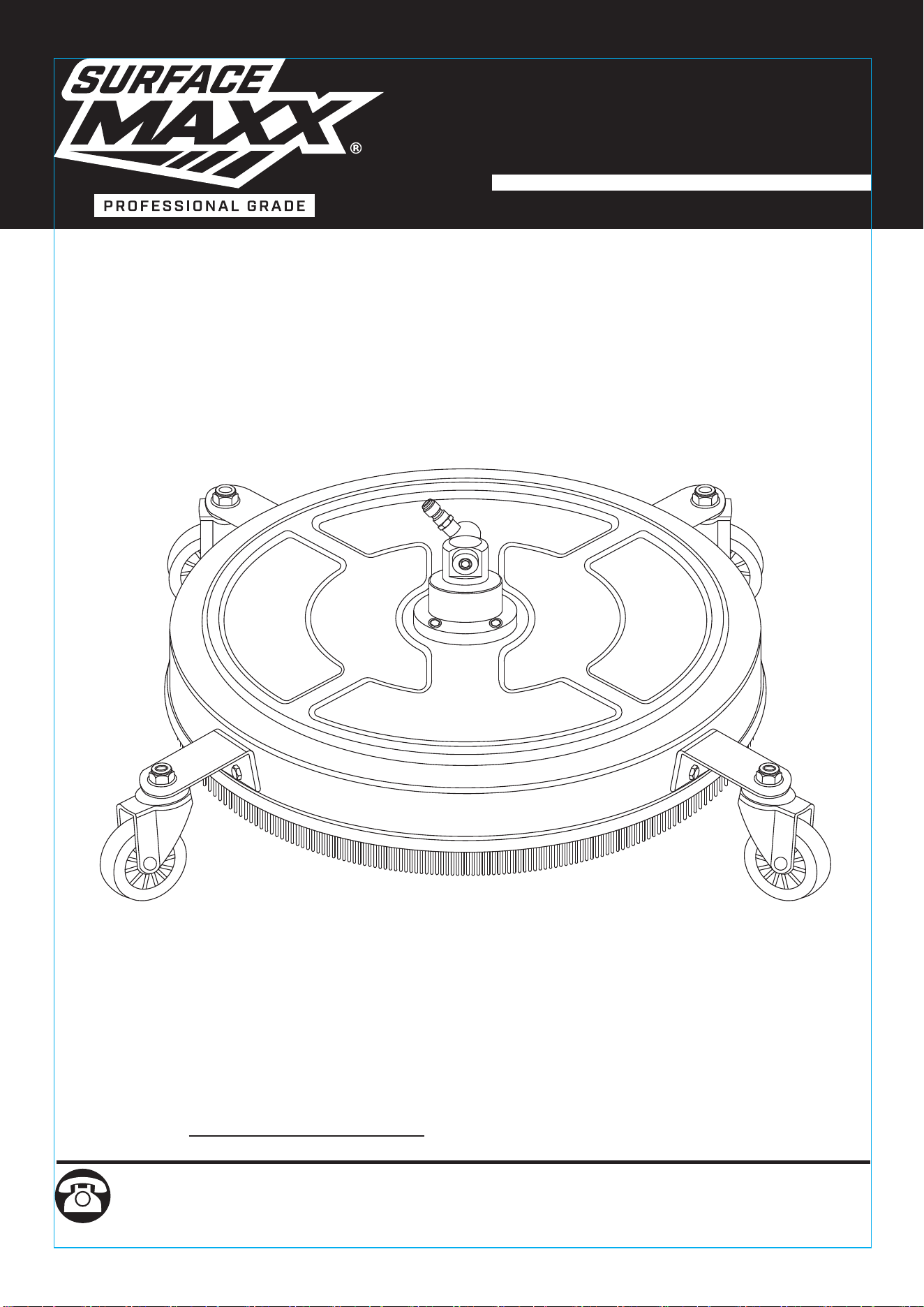
Task: Click the right bolt on the hub flange
Action: (x=495, y=622)
